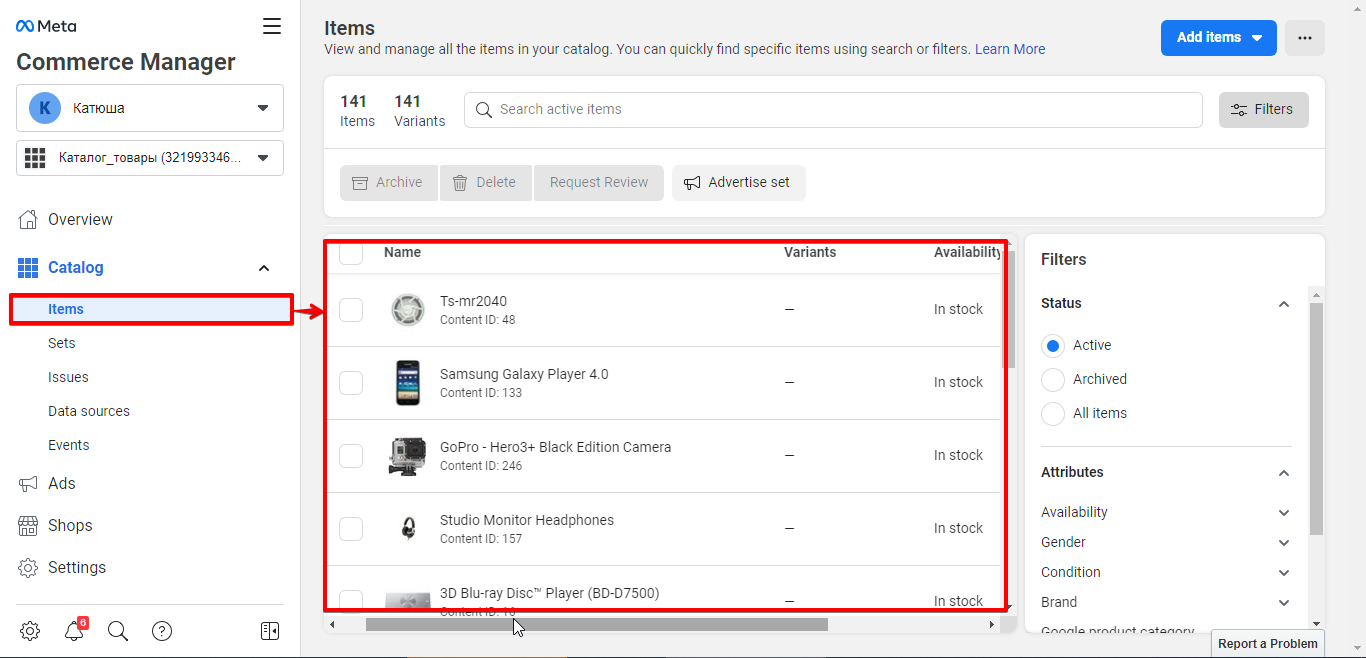1366x658 pixels.
Task: Click the Filters button
Action: (1264, 109)
